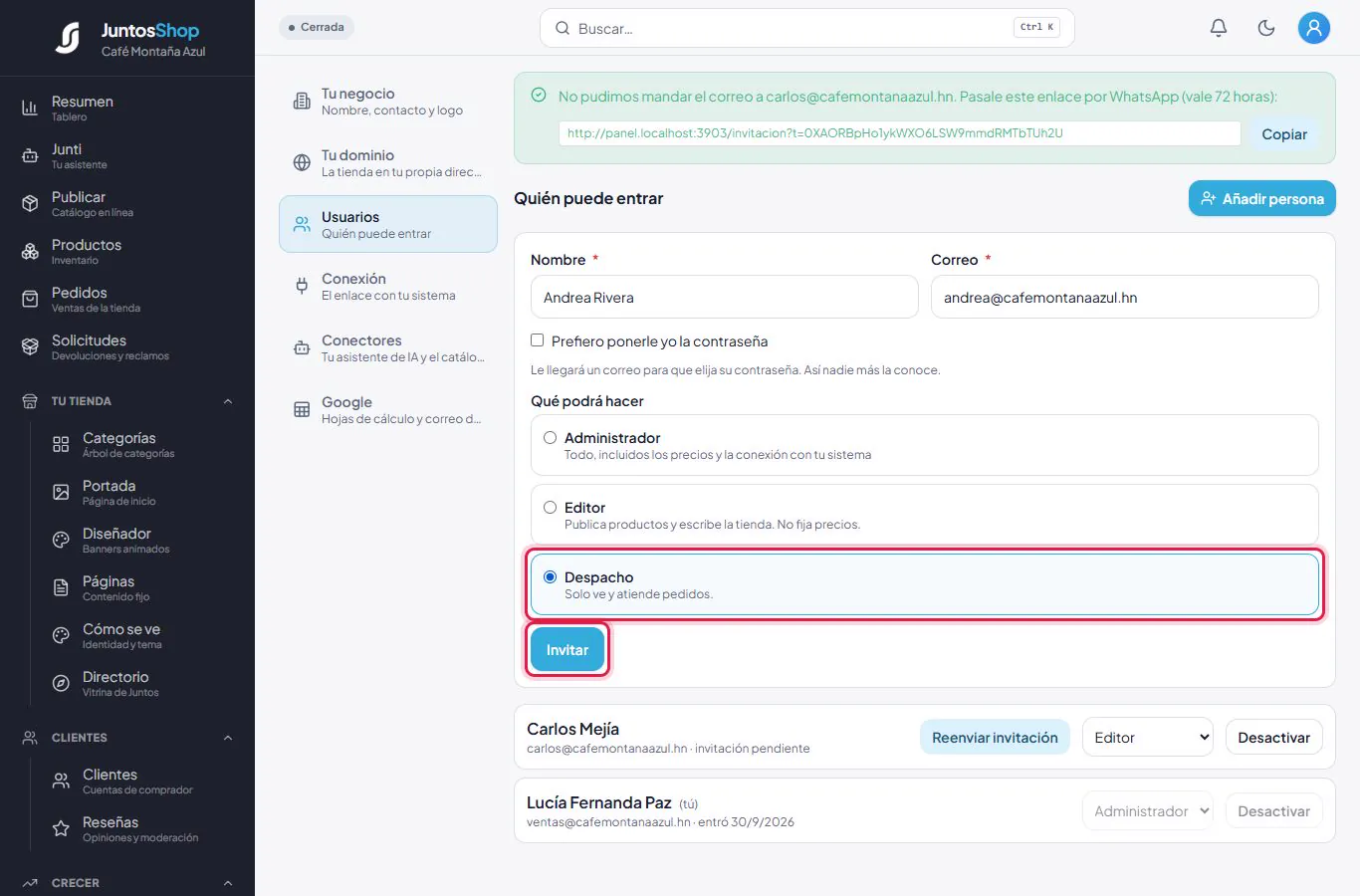
Task: Open the Tu negocio settings tab
Action: (388, 101)
